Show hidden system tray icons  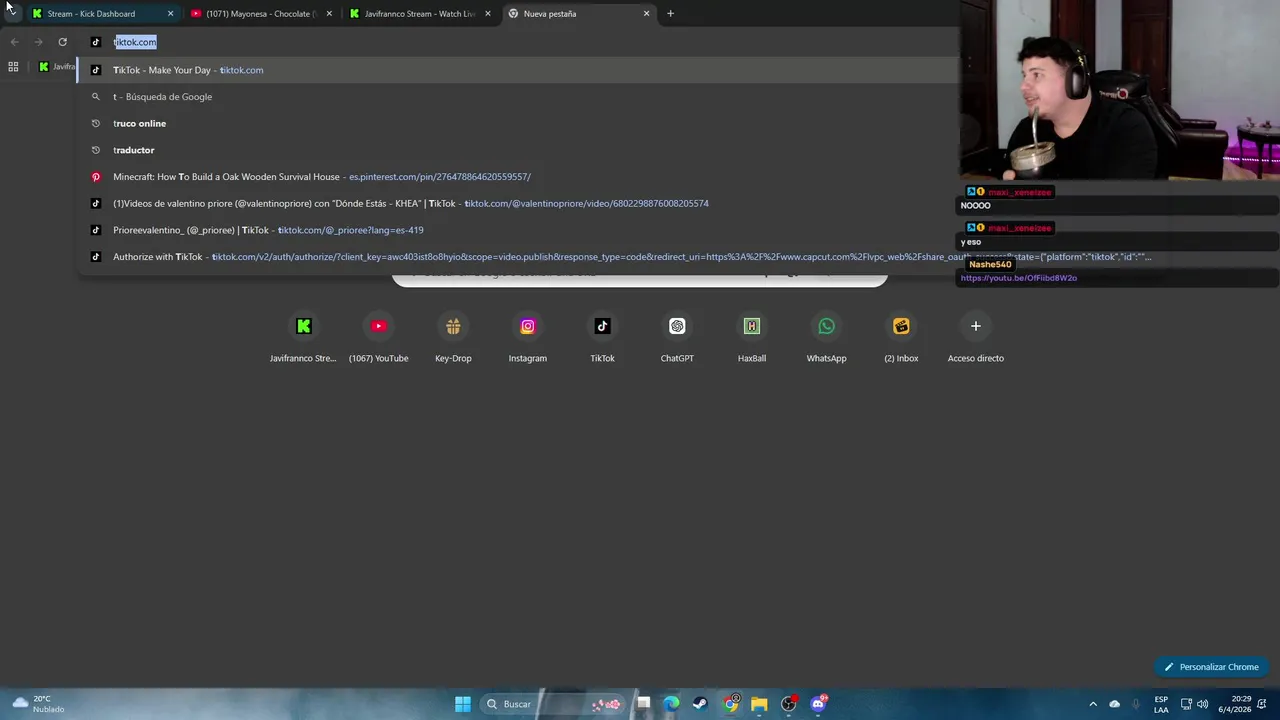(x=1093, y=704)
